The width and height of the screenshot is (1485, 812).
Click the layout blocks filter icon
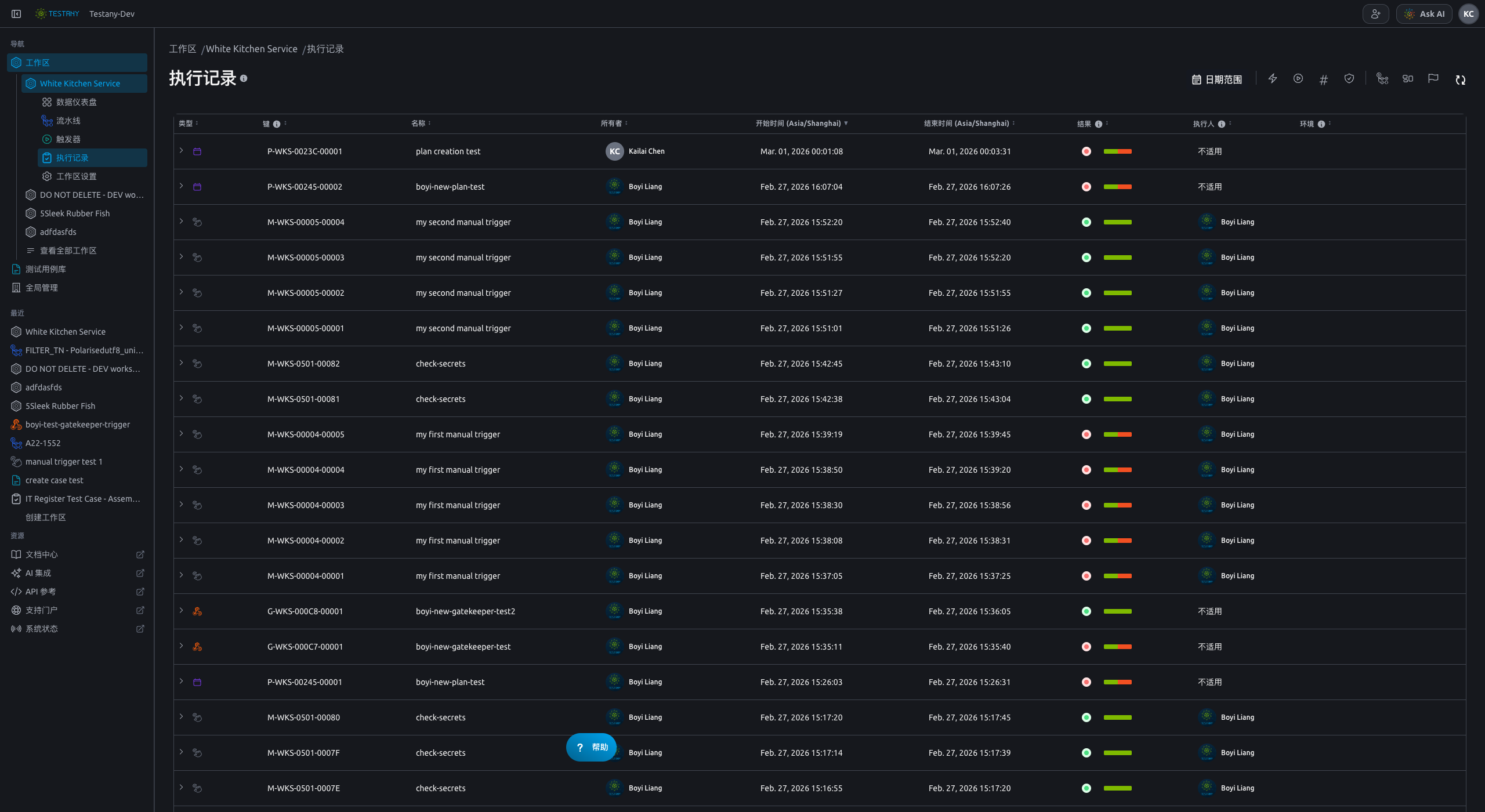click(1408, 79)
